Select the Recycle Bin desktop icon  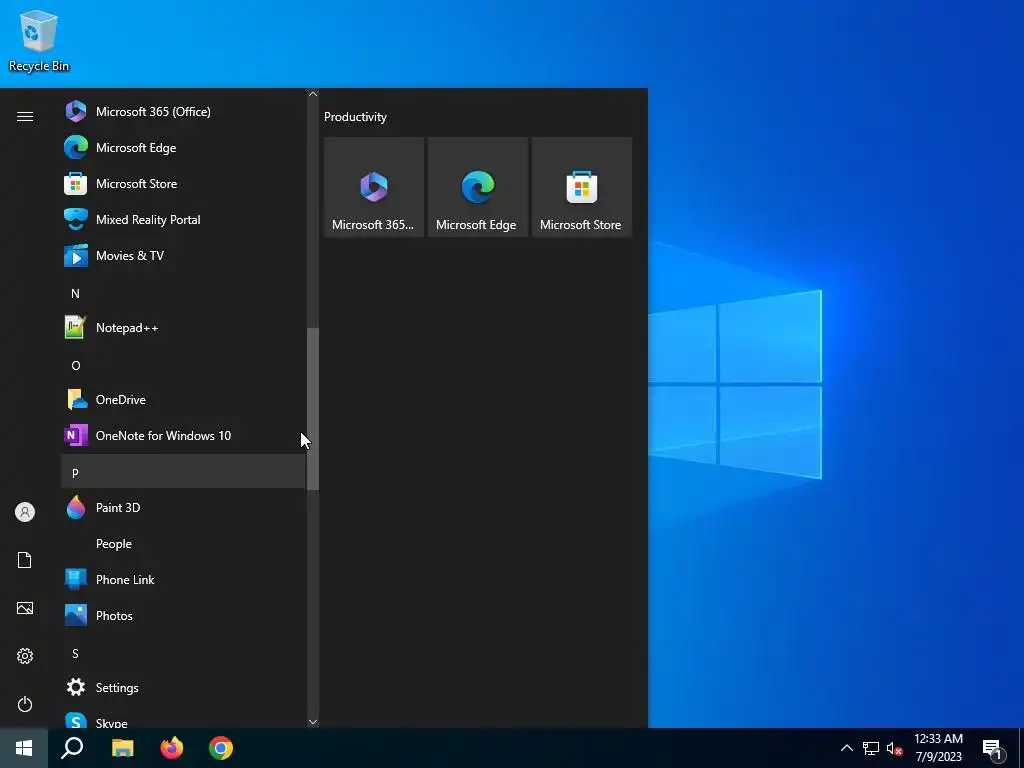click(x=39, y=41)
